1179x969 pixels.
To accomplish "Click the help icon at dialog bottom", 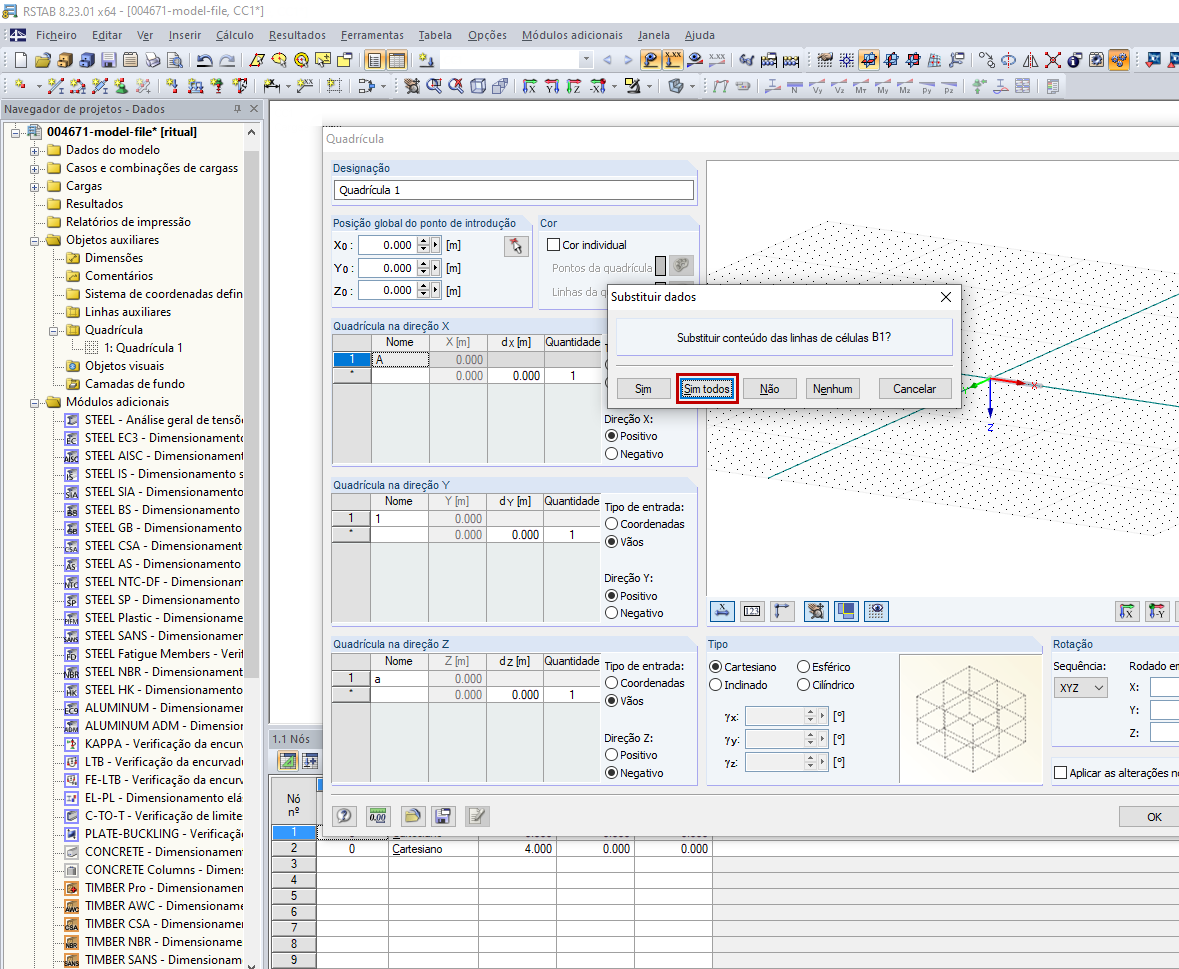I will 345,816.
